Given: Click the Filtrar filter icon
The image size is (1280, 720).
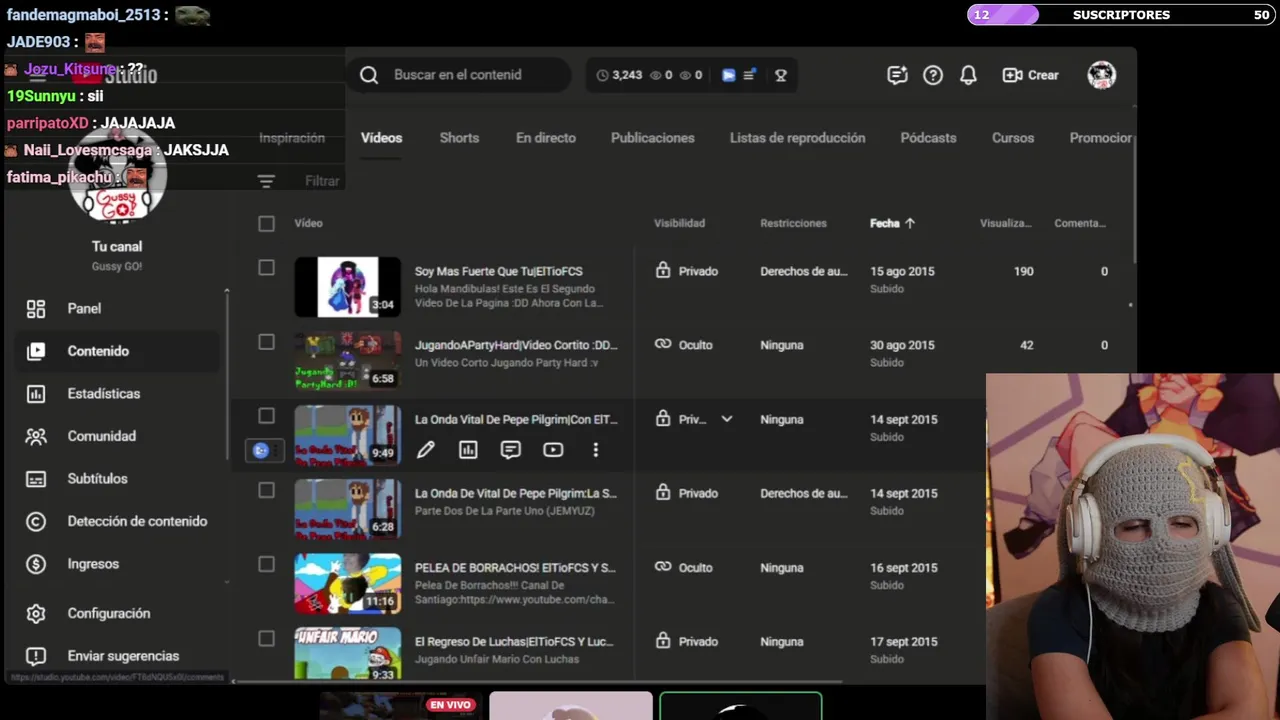Looking at the screenshot, I should [266, 181].
